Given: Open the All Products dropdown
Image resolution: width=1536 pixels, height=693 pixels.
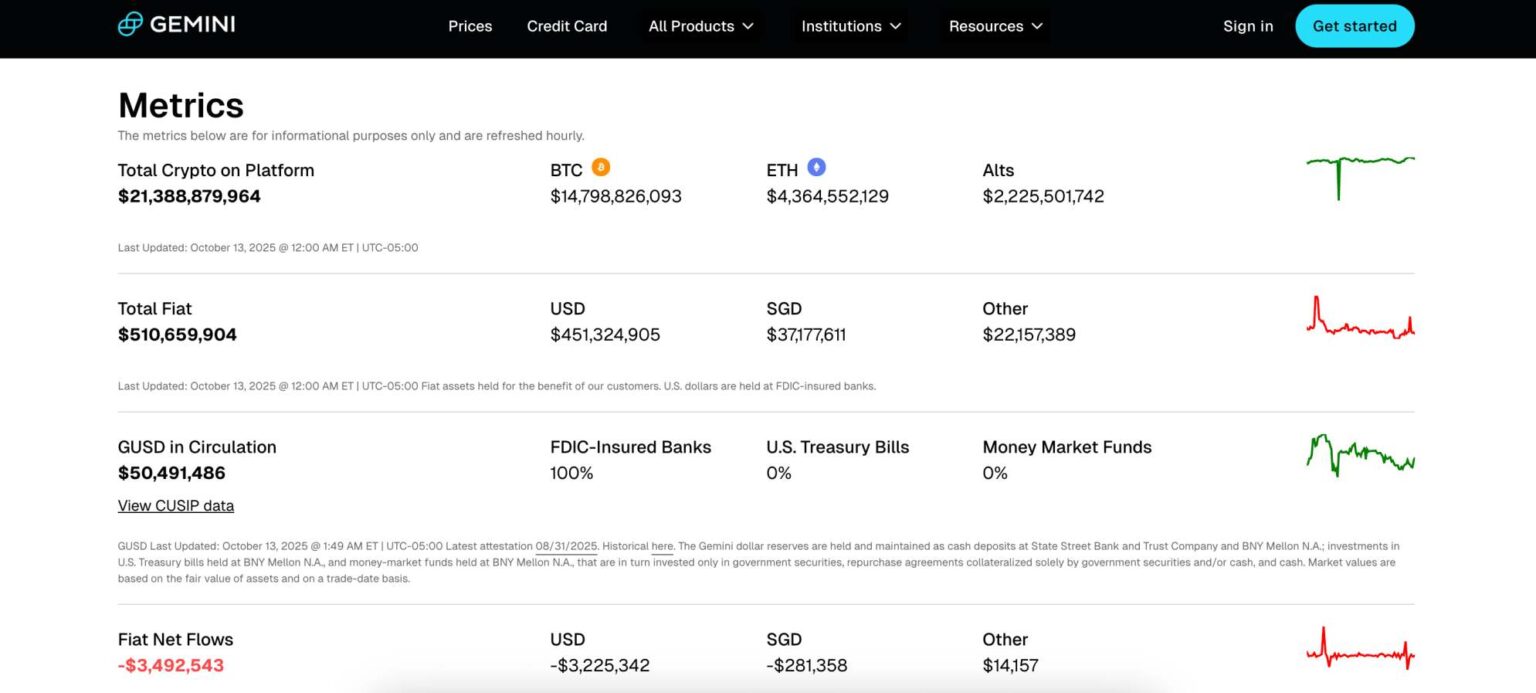Looking at the screenshot, I should [x=700, y=27].
